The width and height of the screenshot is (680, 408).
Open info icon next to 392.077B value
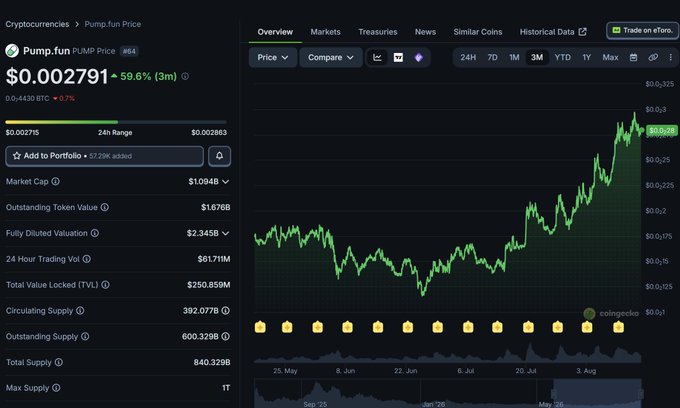(226, 310)
